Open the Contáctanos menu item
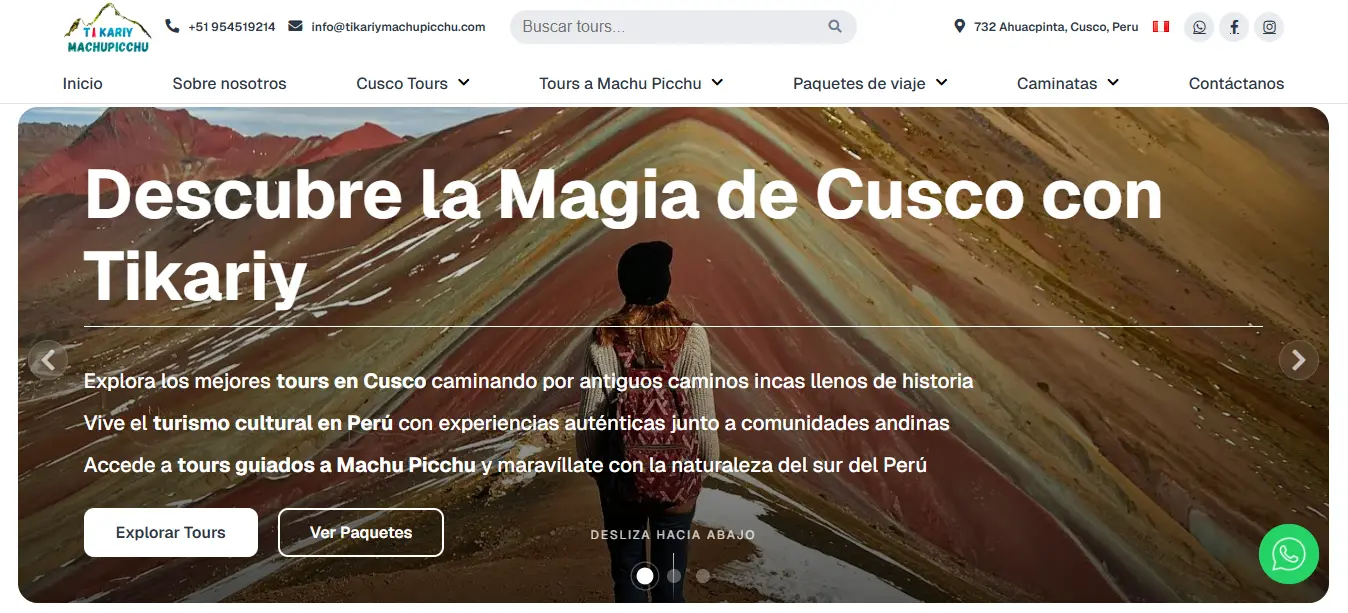The height and width of the screenshot is (613, 1348). pyautogui.click(x=1236, y=83)
